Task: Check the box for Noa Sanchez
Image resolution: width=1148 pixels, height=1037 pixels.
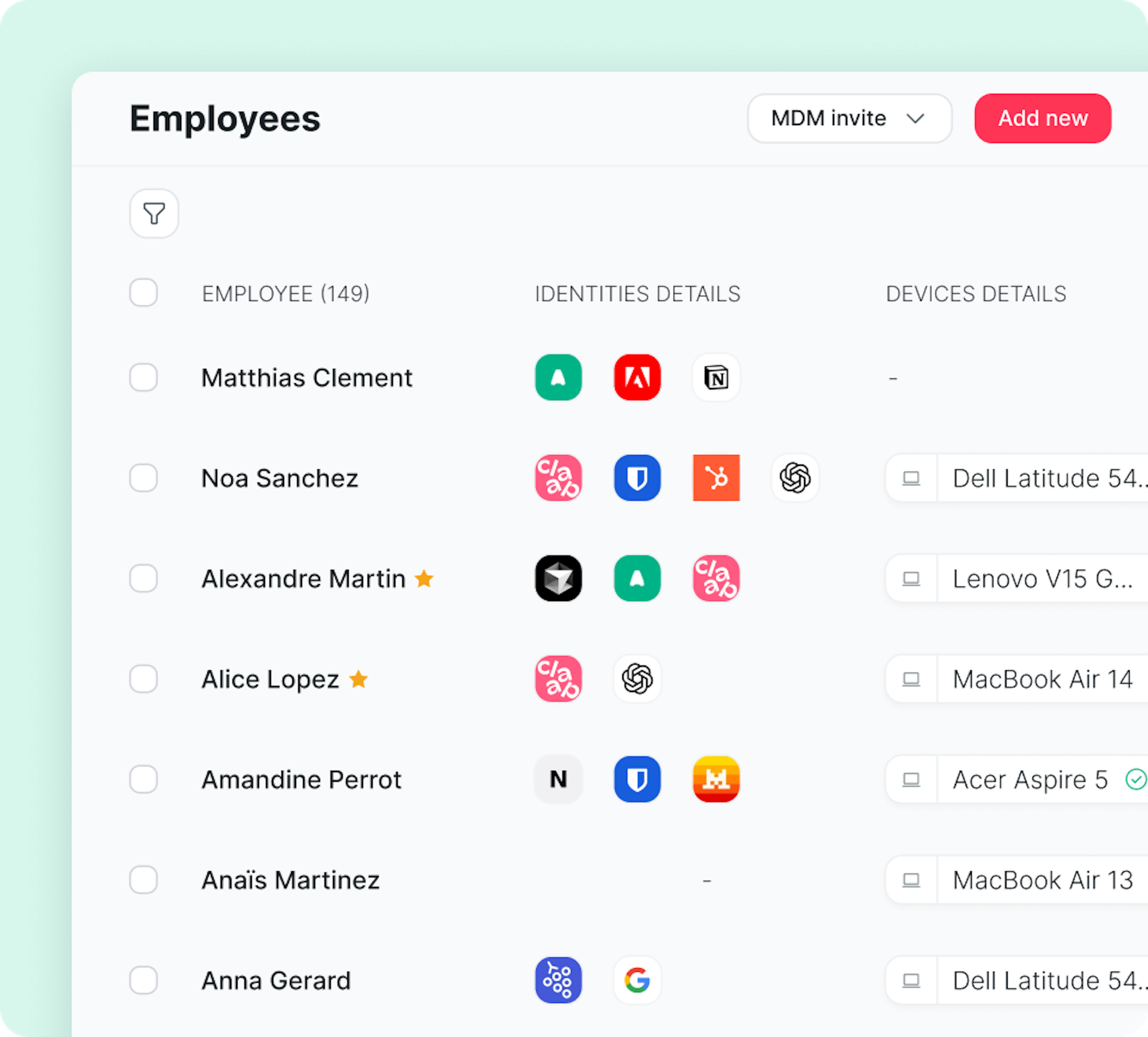Action: click(143, 478)
